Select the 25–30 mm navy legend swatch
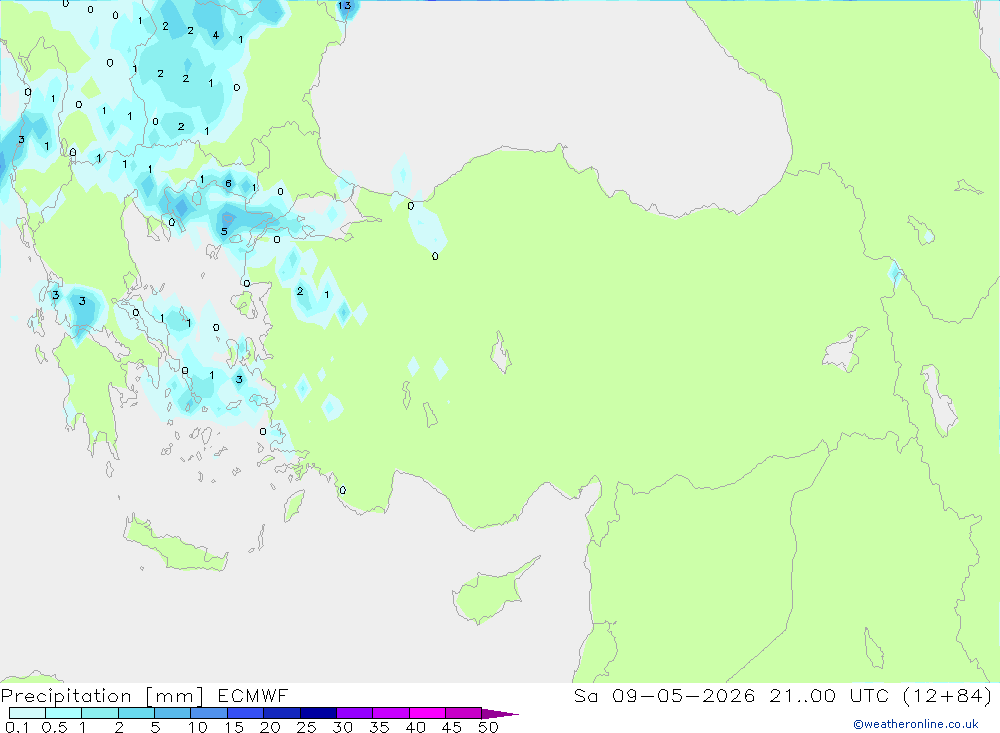 coord(318,713)
